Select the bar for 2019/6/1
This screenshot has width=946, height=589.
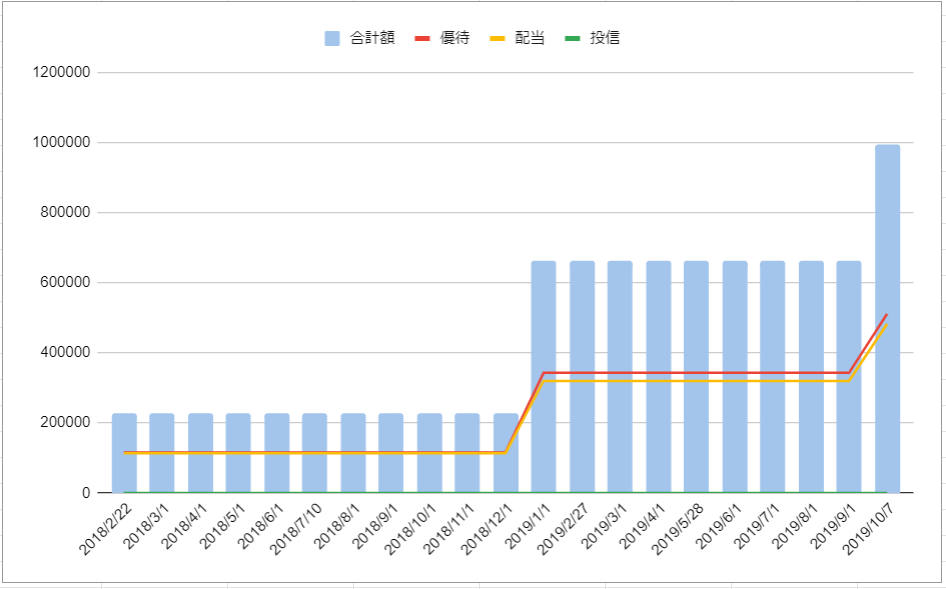735,377
